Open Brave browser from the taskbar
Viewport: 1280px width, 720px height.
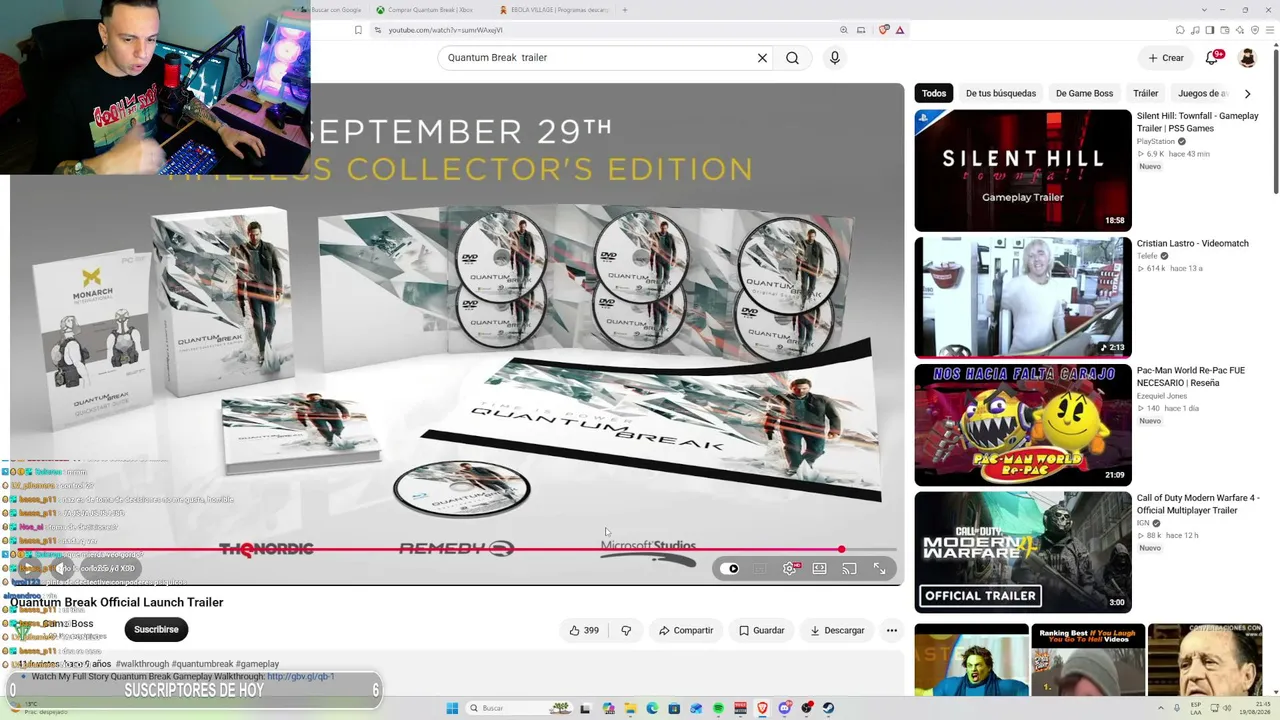coord(762,708)
